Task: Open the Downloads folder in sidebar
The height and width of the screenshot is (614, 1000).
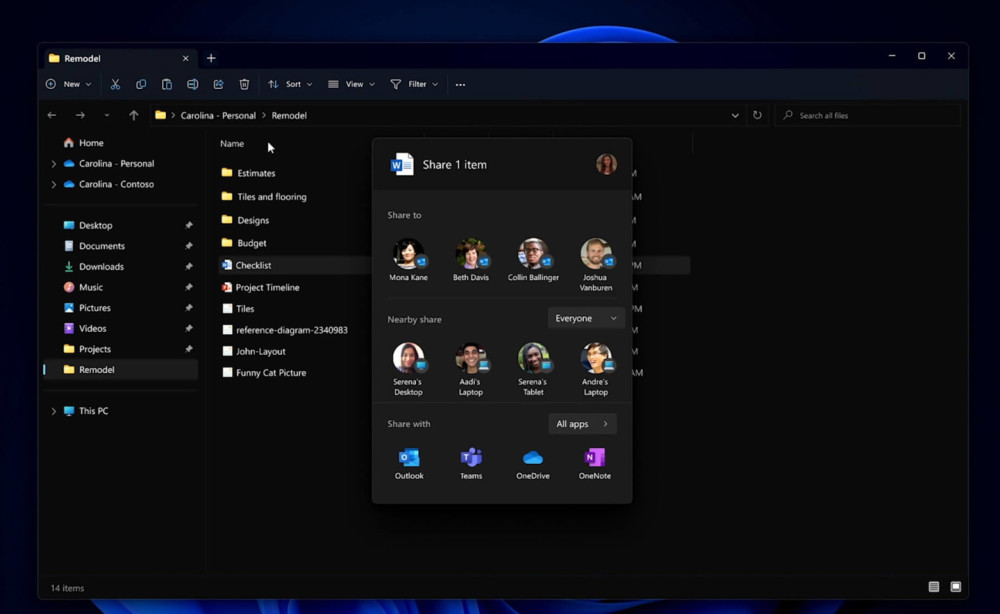Action: click(101, 267)
